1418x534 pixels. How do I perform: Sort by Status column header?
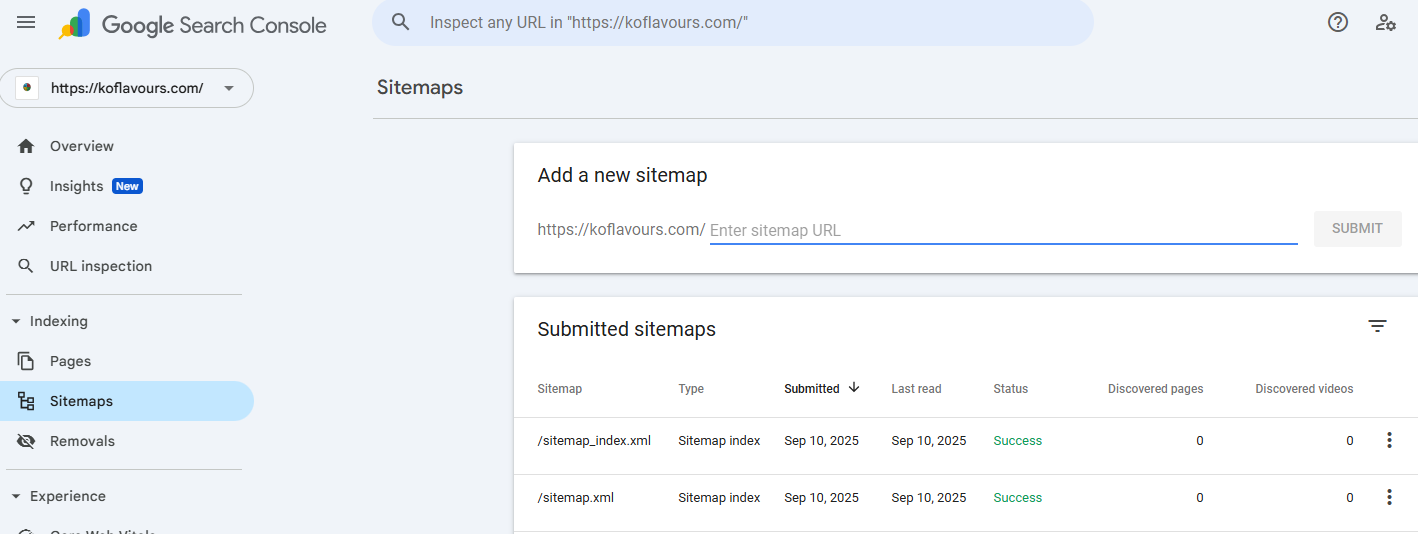point(1010,389)
